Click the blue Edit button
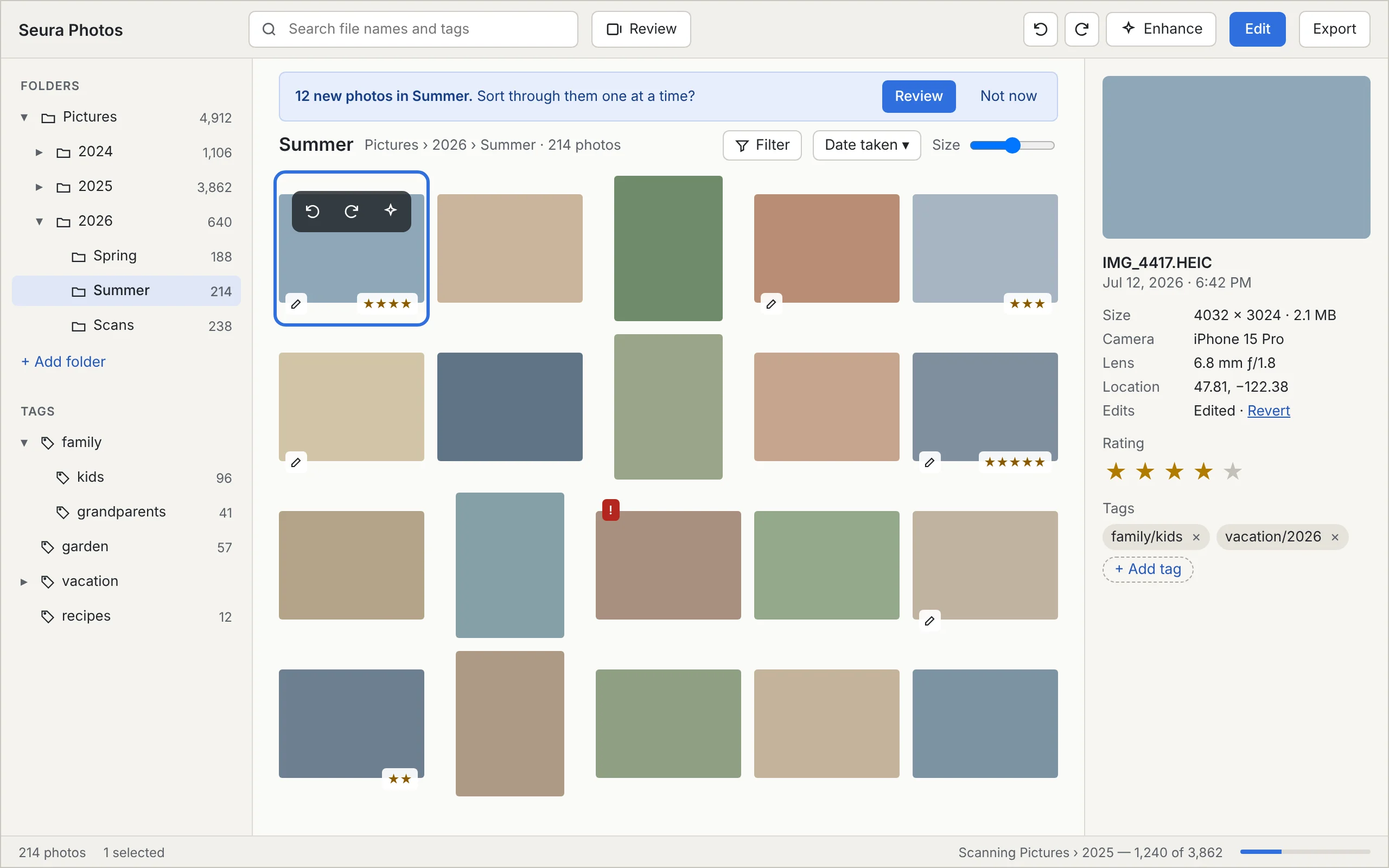The height and width of the screenshot is (868, 1389). [1257, 29]
